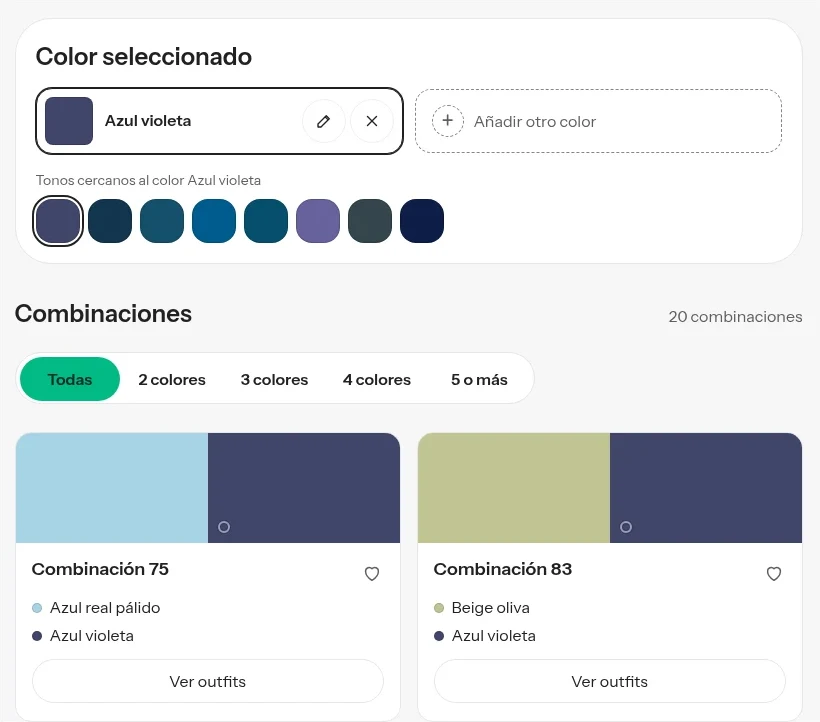Click Beige oliva color label
Viewport: 820px width, 722px height.
491,608
